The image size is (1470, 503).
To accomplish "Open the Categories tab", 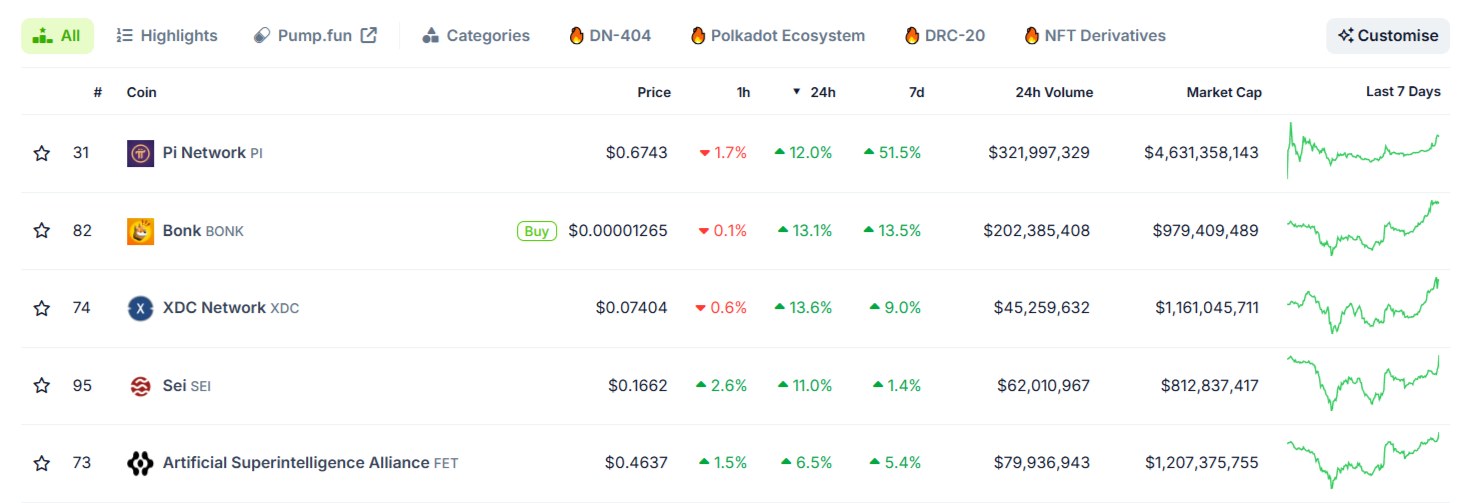I will [476, 36].
